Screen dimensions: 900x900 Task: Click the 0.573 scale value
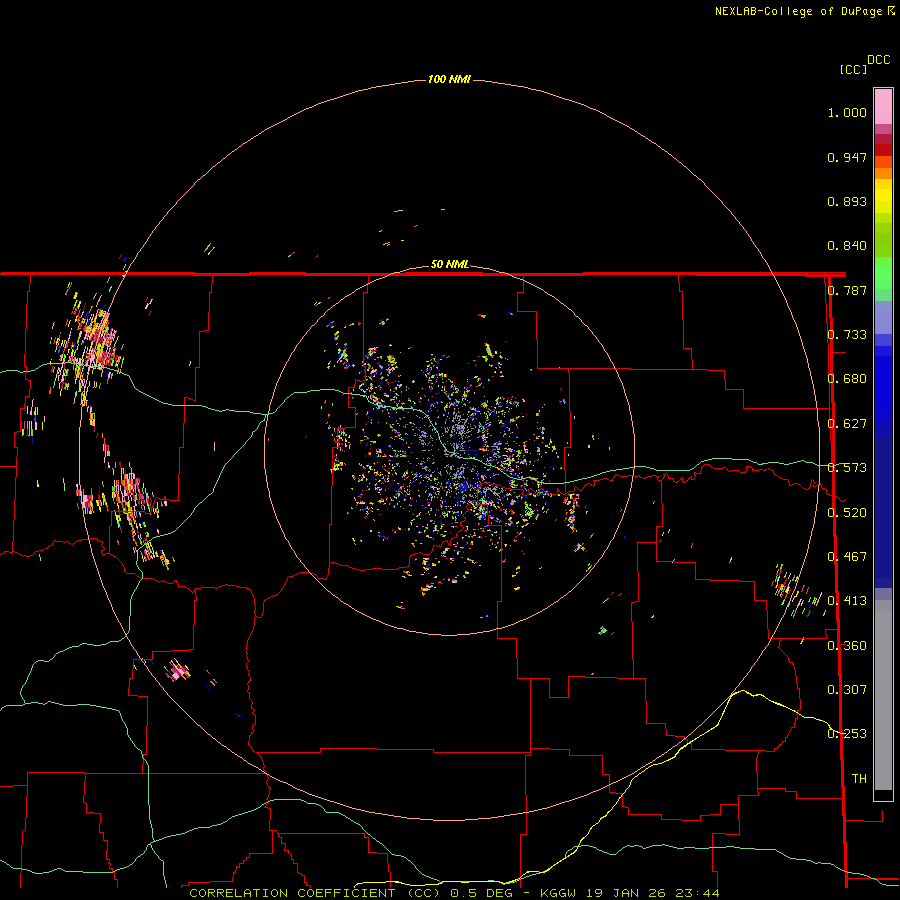pos(847,468)
